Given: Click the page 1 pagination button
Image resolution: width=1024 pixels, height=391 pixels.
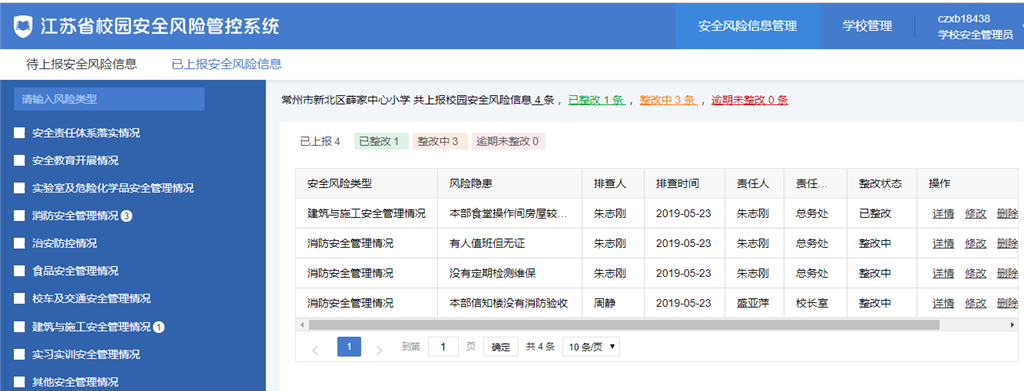Looking at the screenshot, I should (349, 347).
